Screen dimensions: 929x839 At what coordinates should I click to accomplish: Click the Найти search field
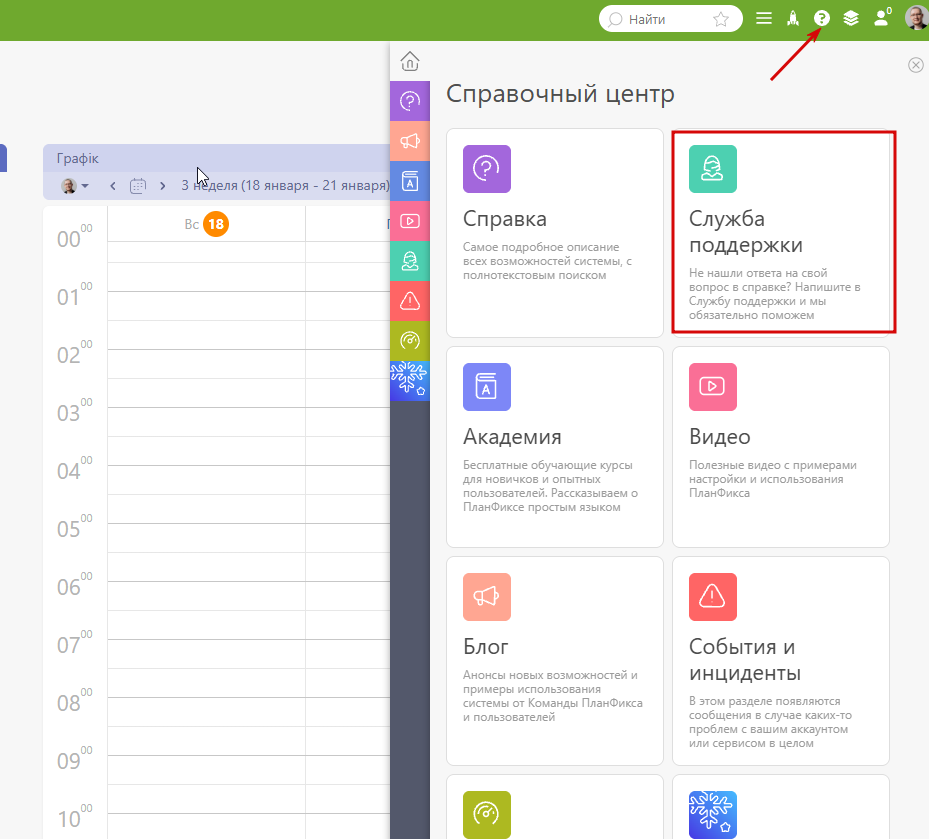[x=669, y=19]
